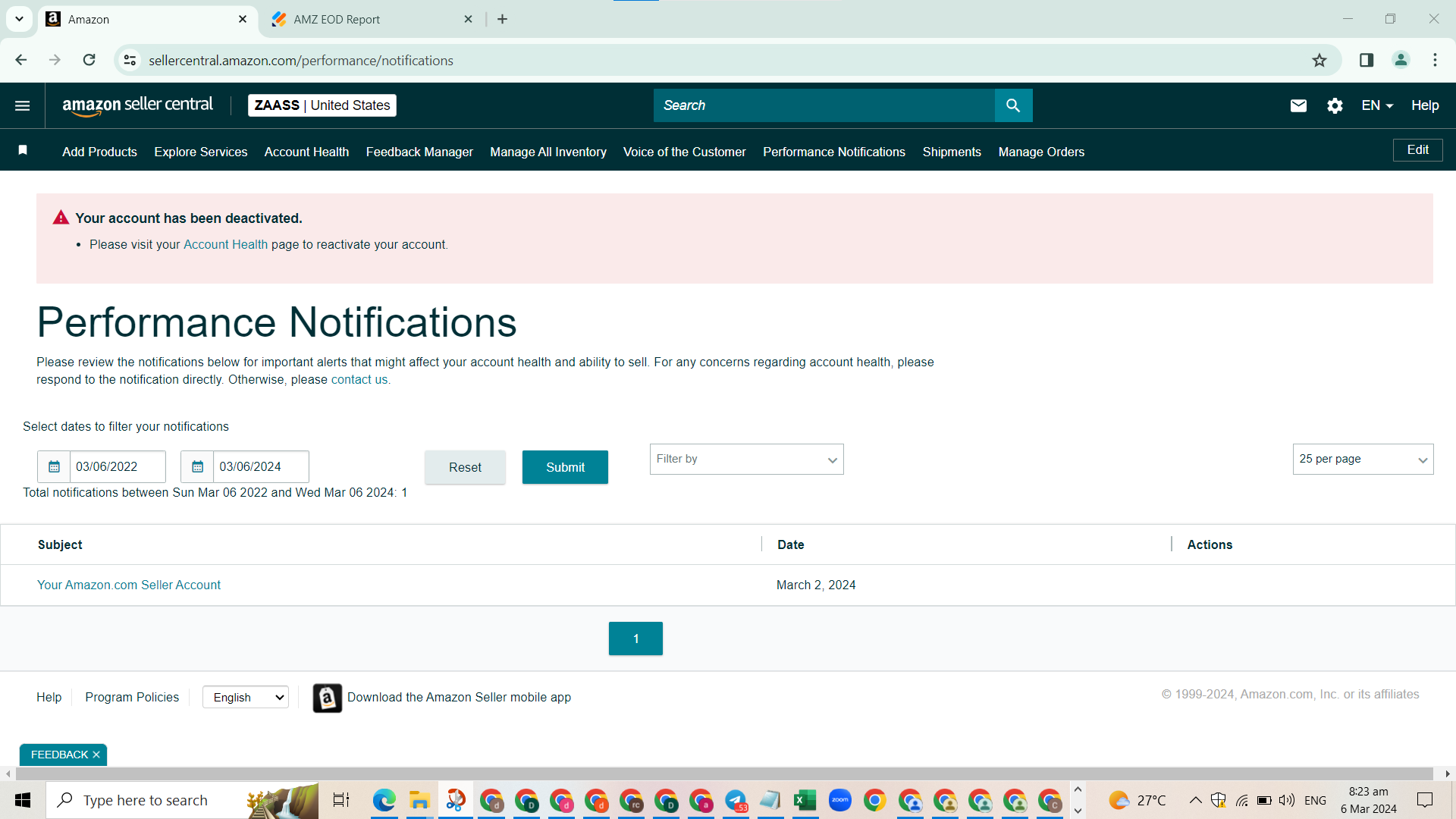Change the footer English language selector

tap(246, 698)
